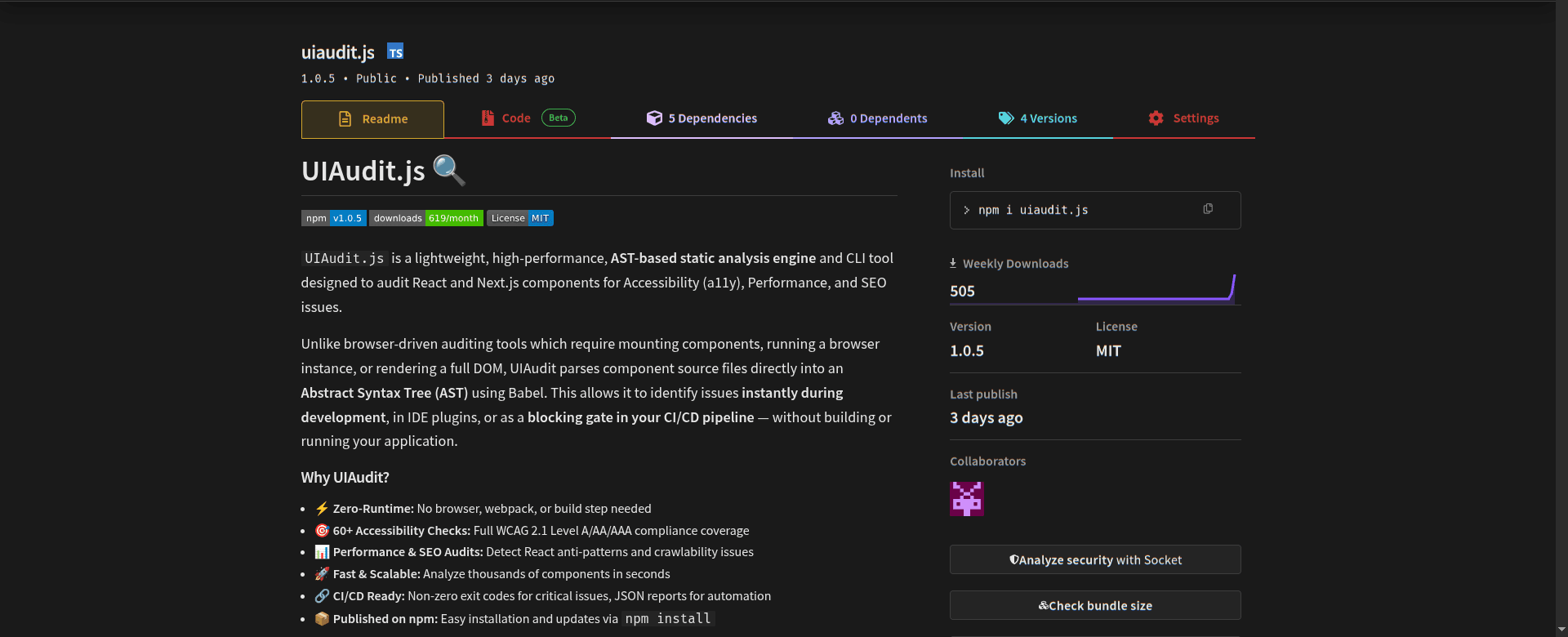The width and height of the screenshot is (1568, 637).
Task: Open the collaborator avatar
Action: (967, 498)
